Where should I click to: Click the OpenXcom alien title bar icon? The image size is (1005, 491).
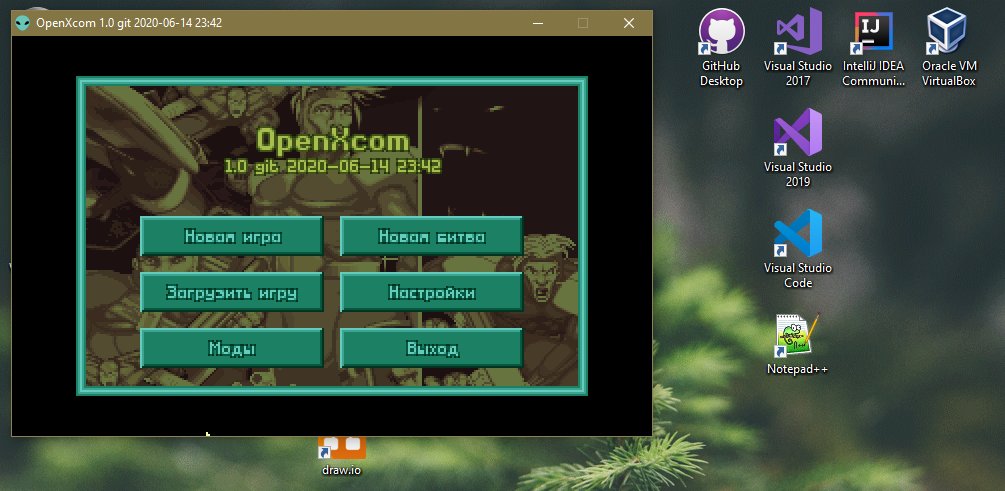(23, 23)
